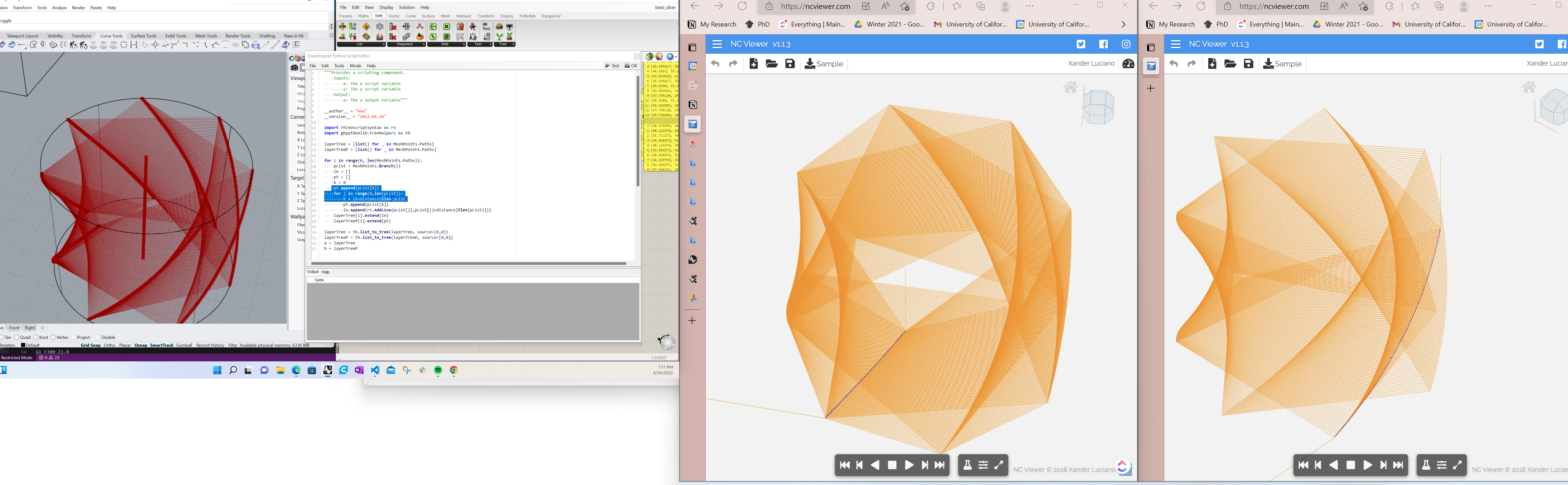Toggle Ortho mode in Rhino status bar
Image resolution: width=1568 pixels, height=485 pixels.
click(x=110, y=346)
